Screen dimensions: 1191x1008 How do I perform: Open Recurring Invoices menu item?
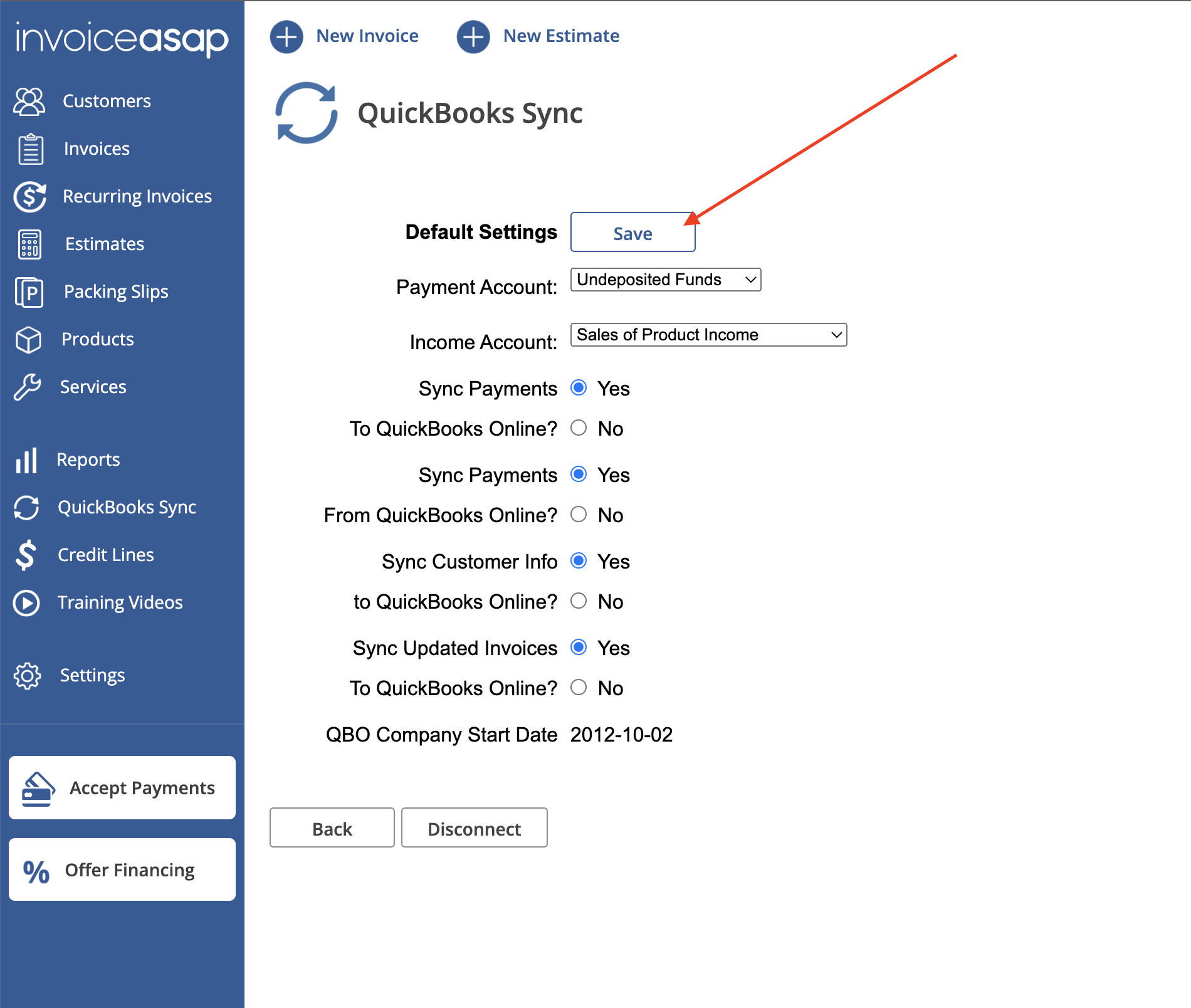[x=137, y=196]
